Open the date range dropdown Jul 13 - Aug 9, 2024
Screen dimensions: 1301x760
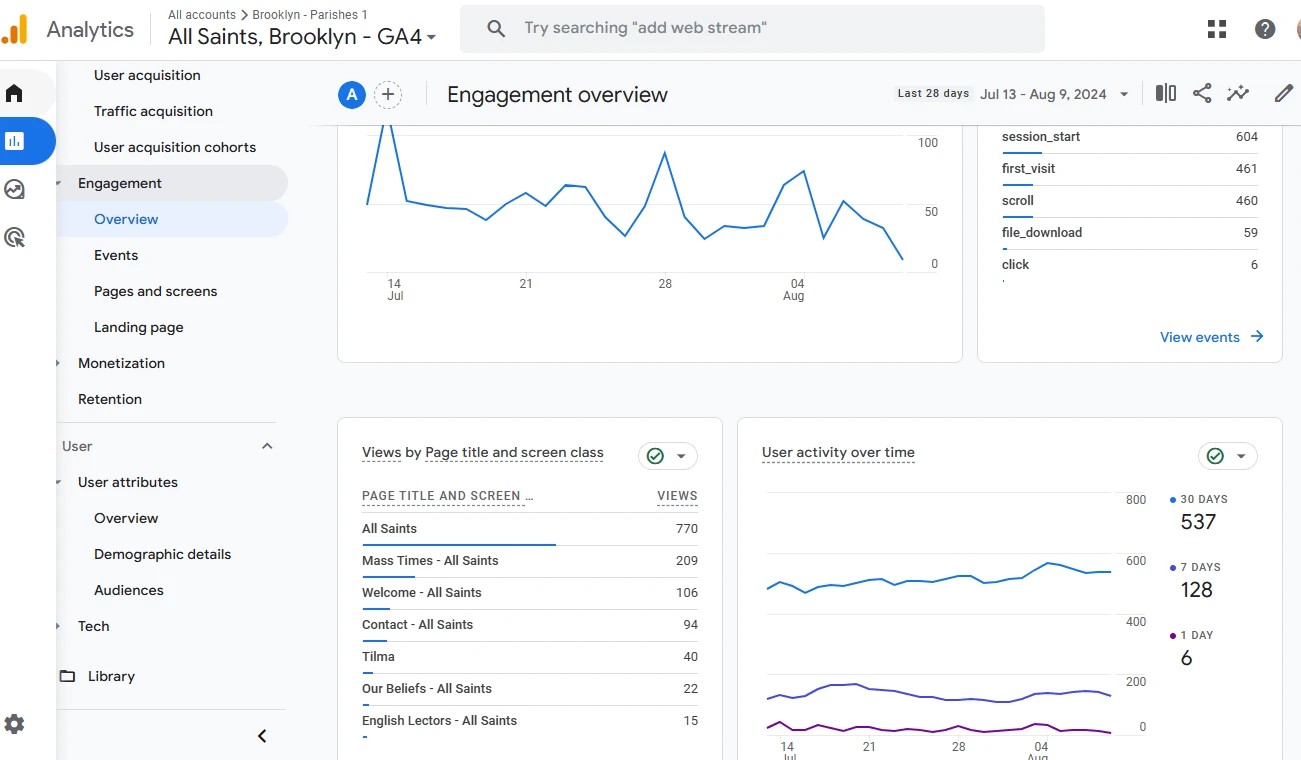(1055, 94)
